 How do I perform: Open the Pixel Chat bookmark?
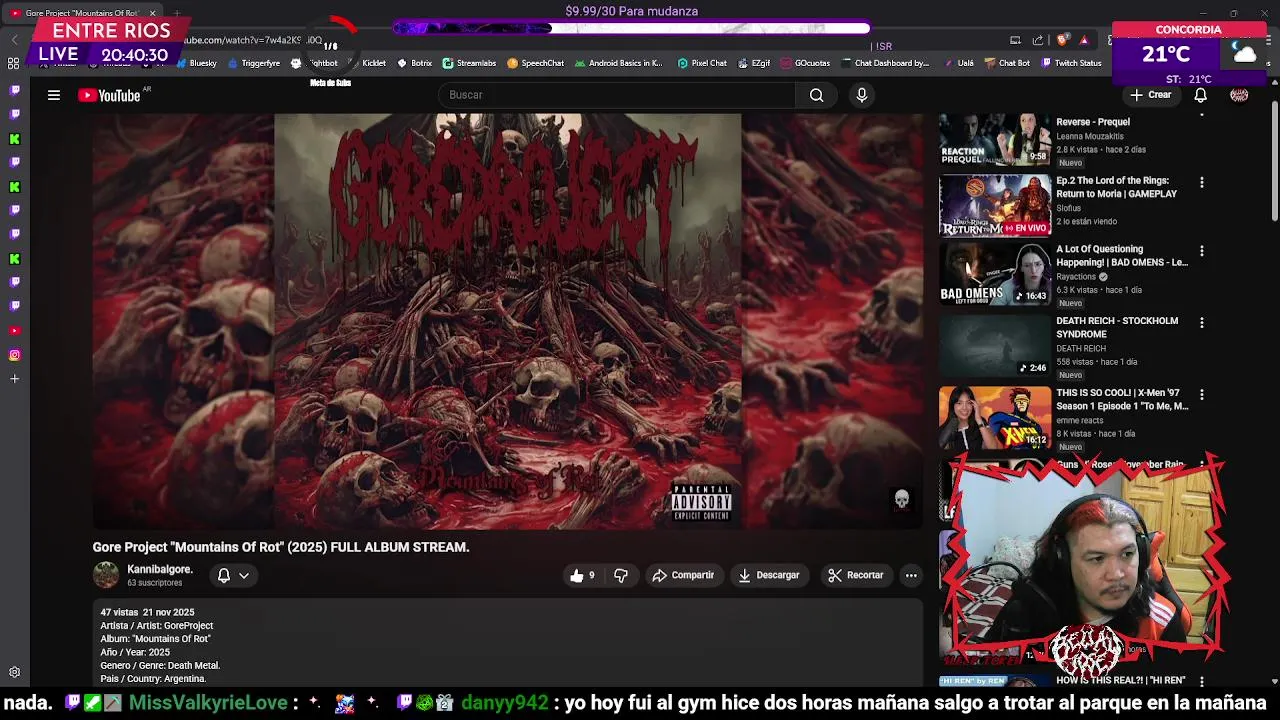pyautogui.click(x=702, y=63)
